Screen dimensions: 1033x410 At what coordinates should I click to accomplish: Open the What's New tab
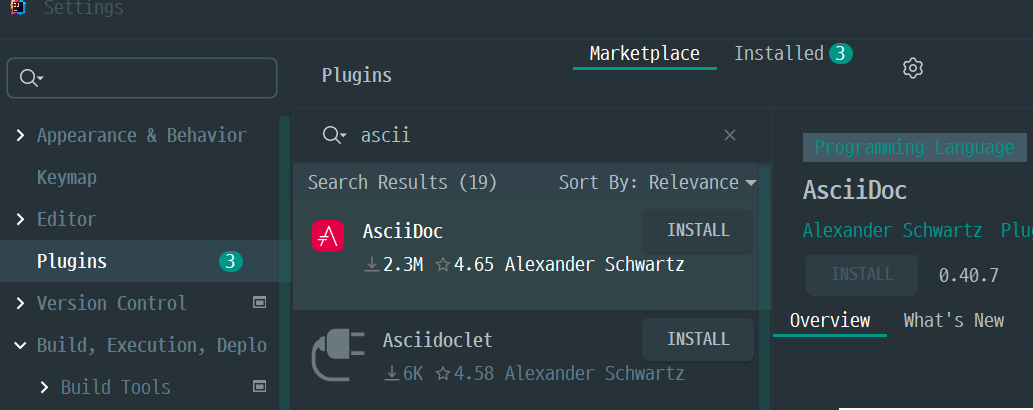click(x=953, y=320)
